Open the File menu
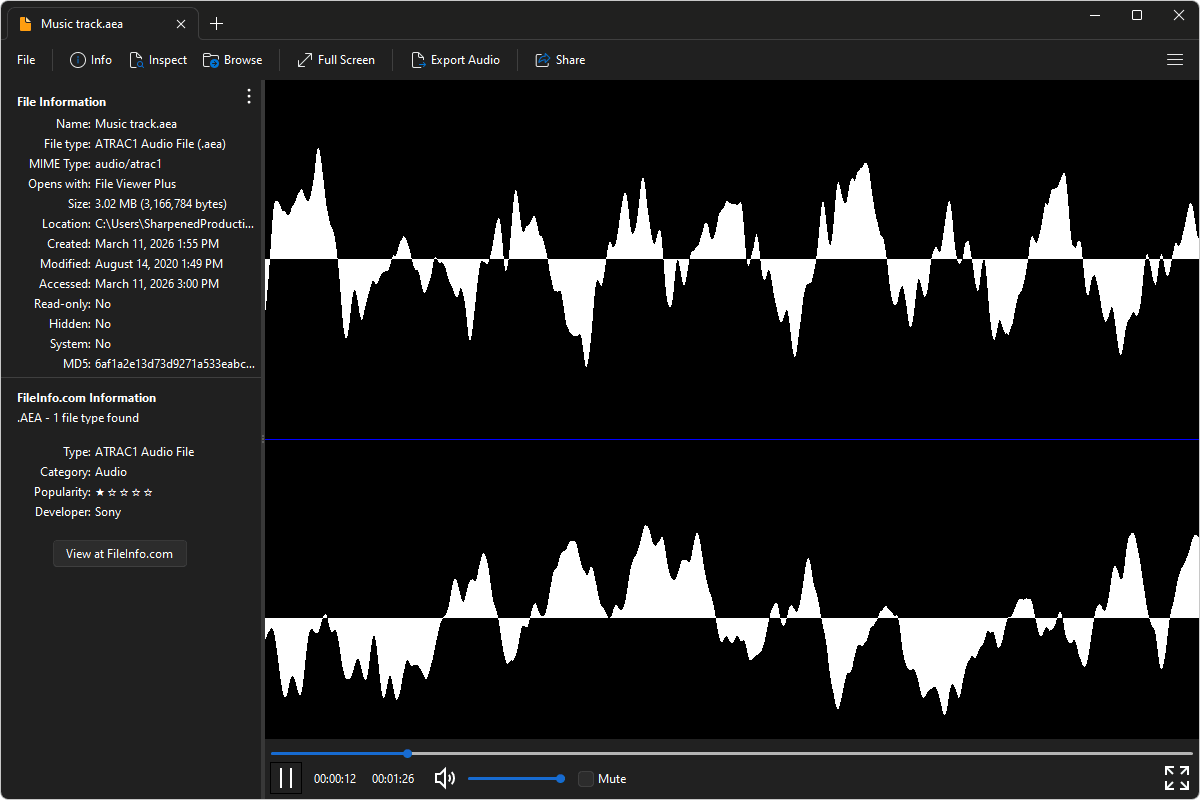The width and height of the screenshot is (1200, 800). pos(25,60)
